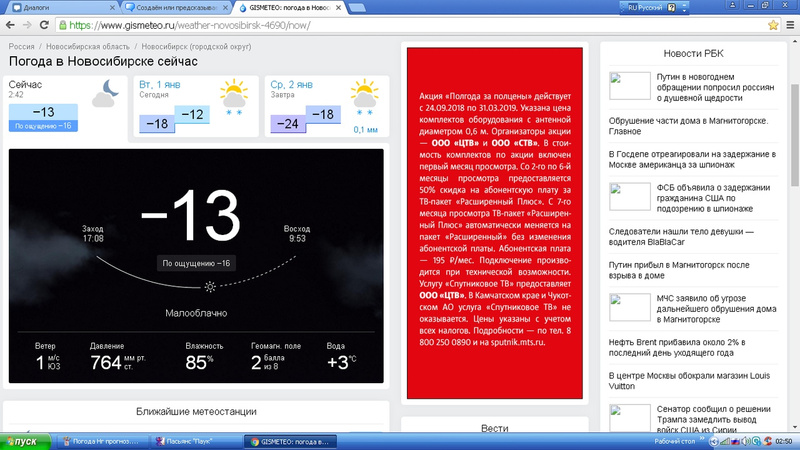Click scrollbar down arrow
Viewport: 800px width, 450px height.
click(x=794, y=427)
